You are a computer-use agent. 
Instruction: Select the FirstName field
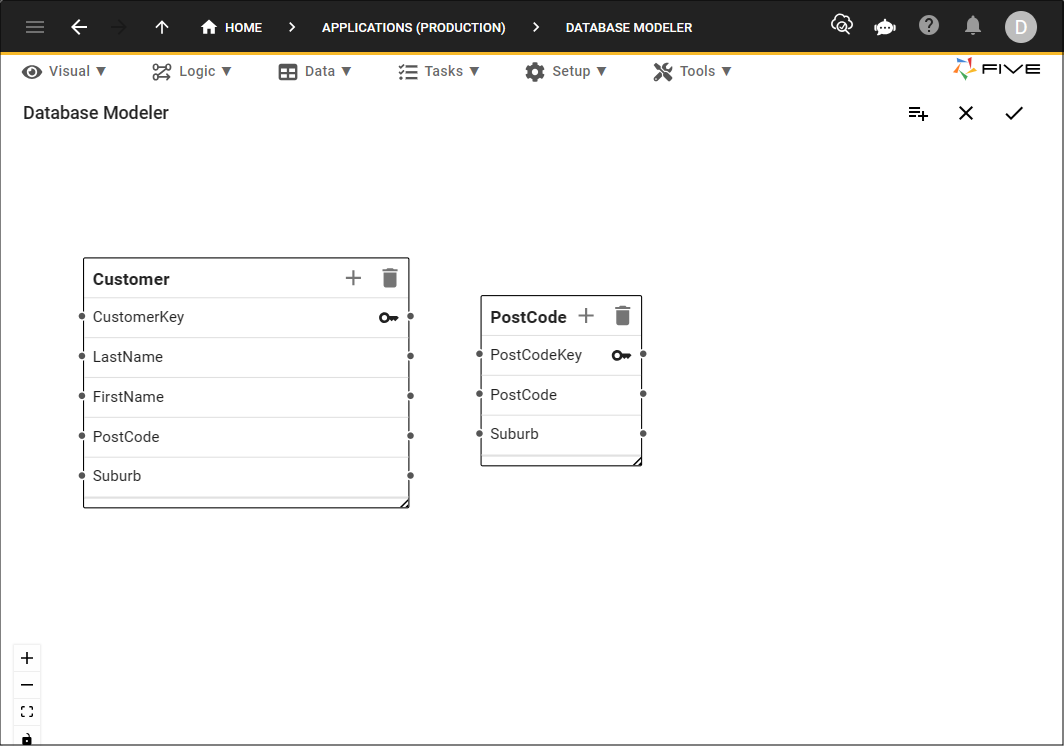(246, 397)
